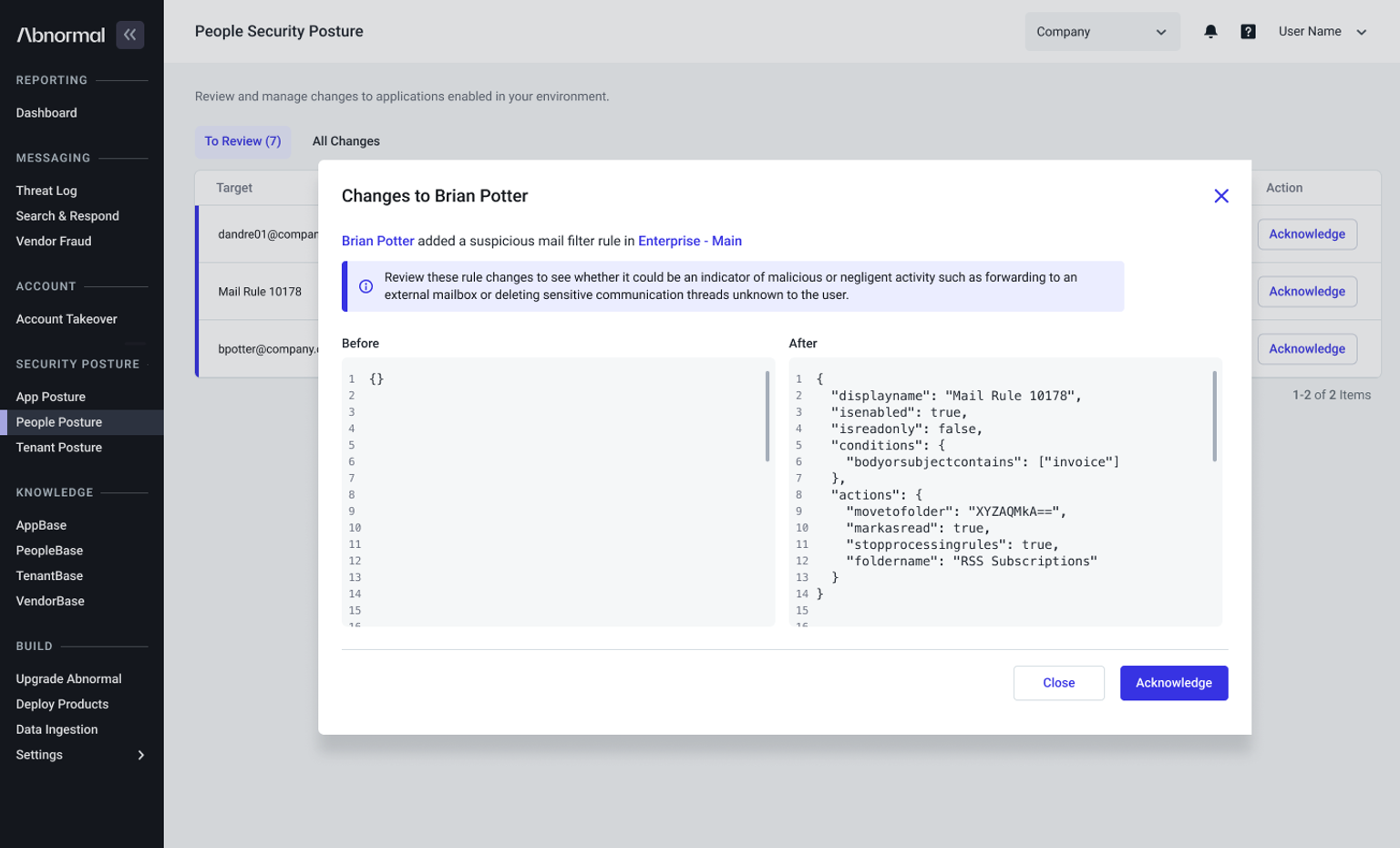Screen dimensions: 1400x848
Task: Click the Abnormal logo
Action: coord(61,35)
